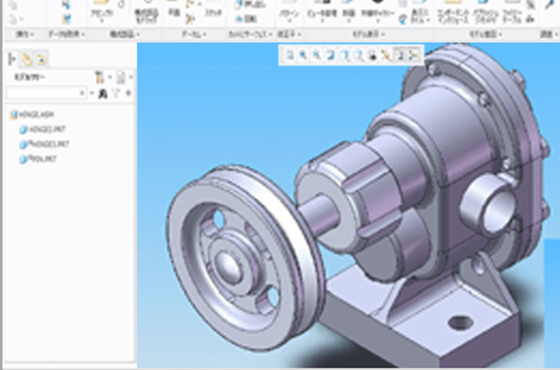The image size is (560, 370).
Task: Select the base bracket mounting hole in viewport
Action: click(461, 322)
